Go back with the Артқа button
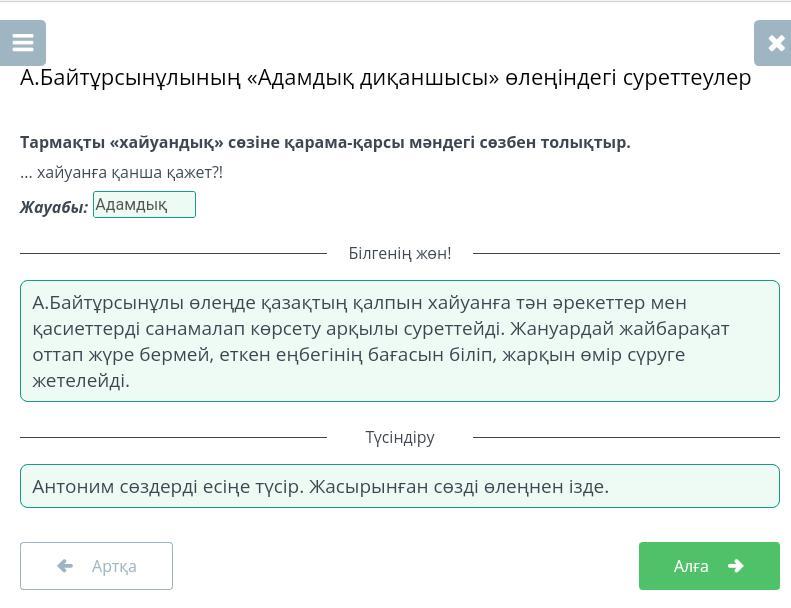 pyautogui.click(x=96, y=566)
